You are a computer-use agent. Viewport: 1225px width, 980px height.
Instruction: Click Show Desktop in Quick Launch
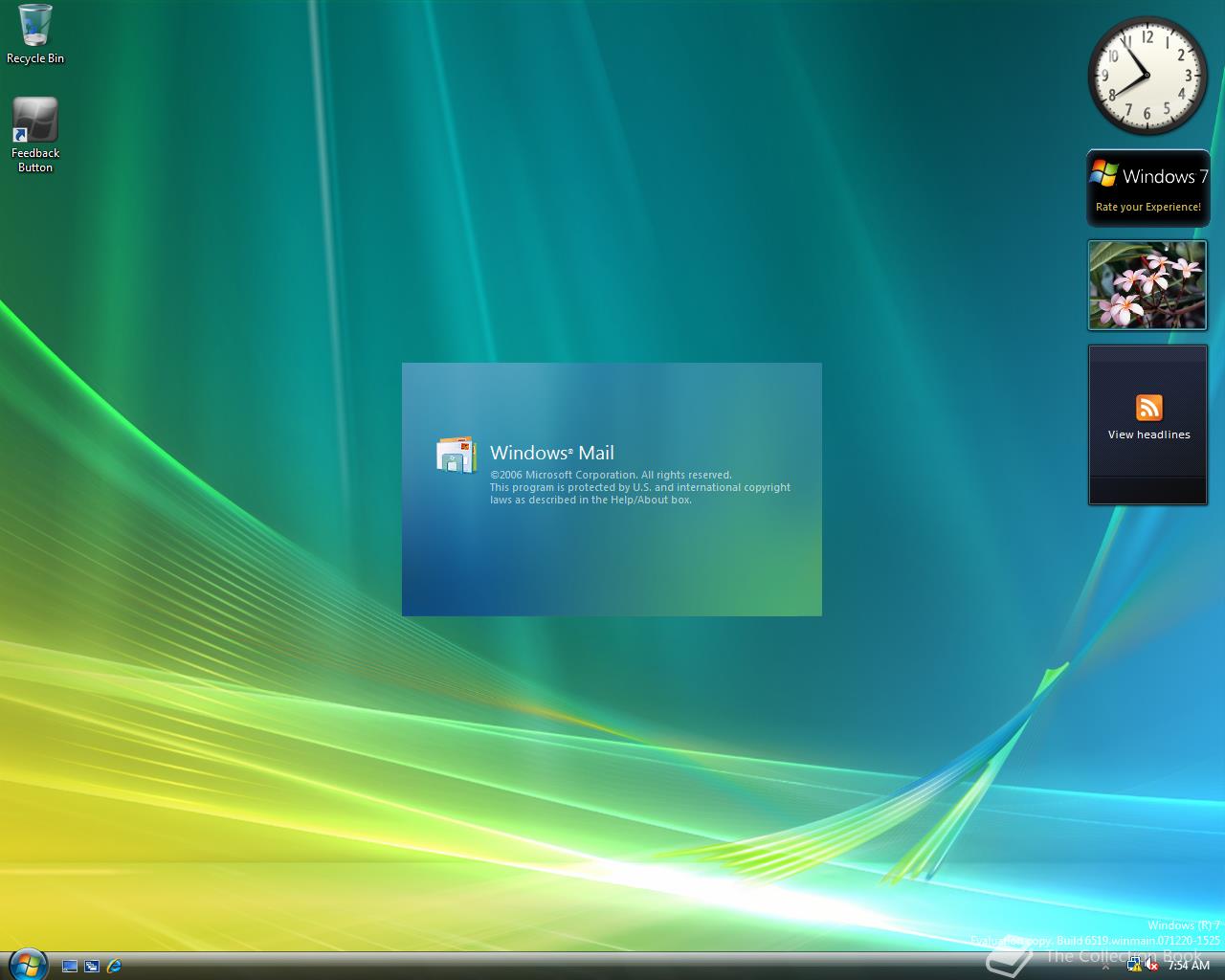click(69, 966)
